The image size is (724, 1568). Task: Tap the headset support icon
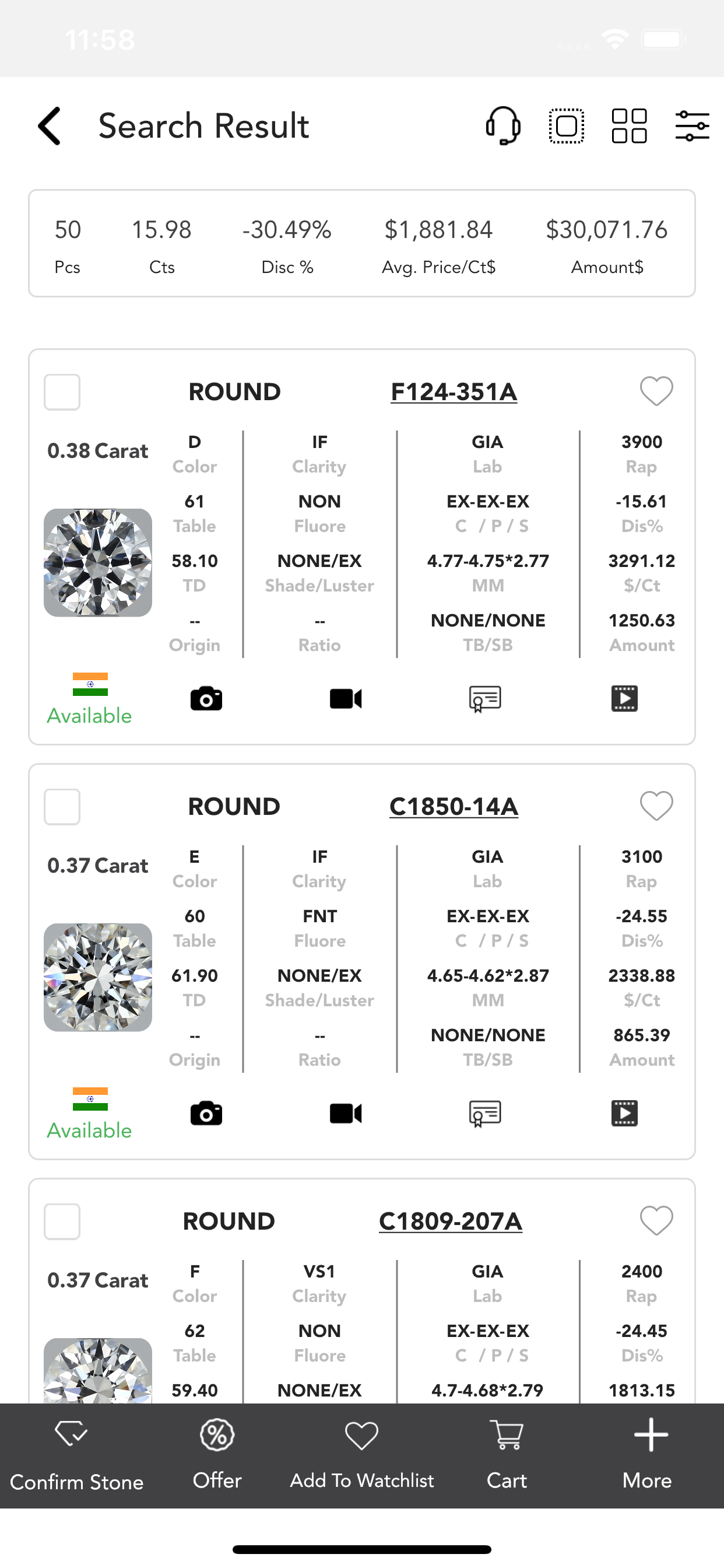coord(503,126)
